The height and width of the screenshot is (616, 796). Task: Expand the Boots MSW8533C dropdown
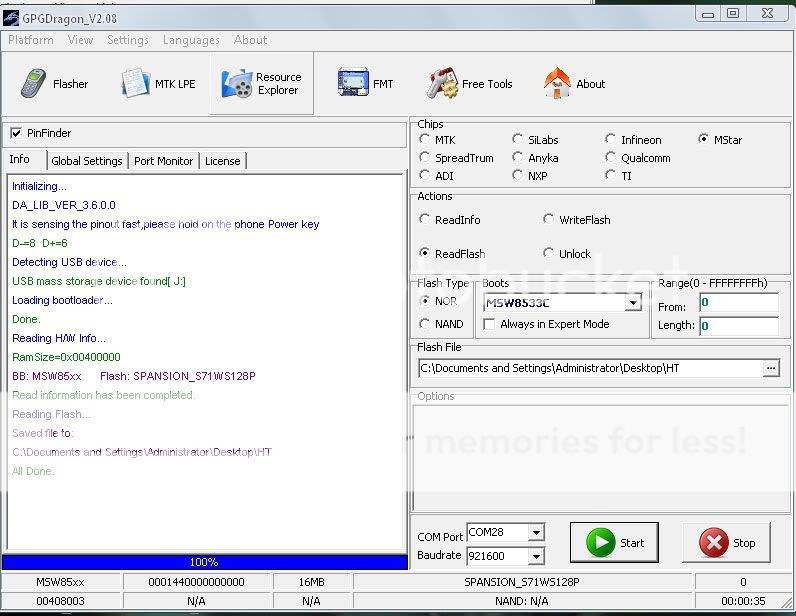click(633, 302)
